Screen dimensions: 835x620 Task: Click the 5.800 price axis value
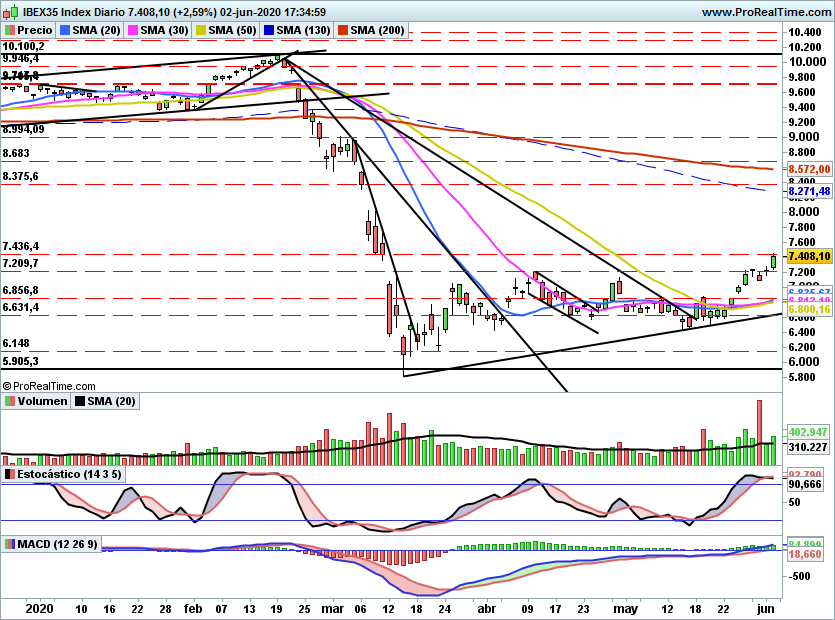point(802,377)
